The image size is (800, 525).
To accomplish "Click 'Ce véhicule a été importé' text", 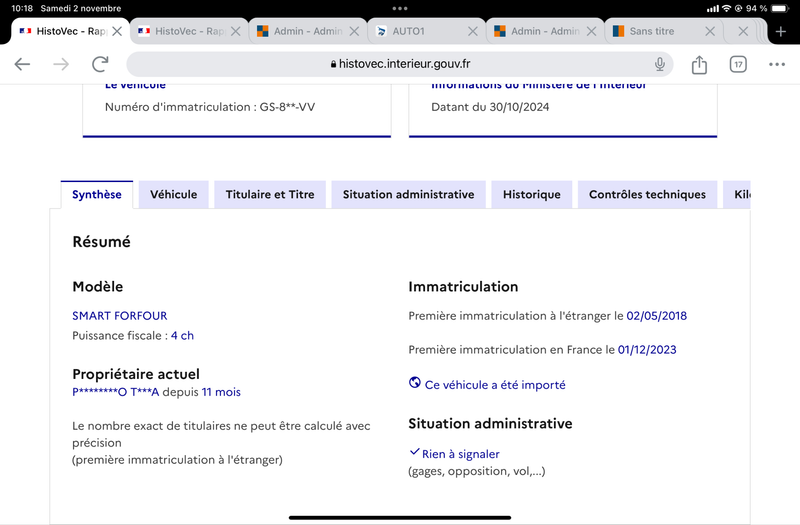I will [495, 385].
